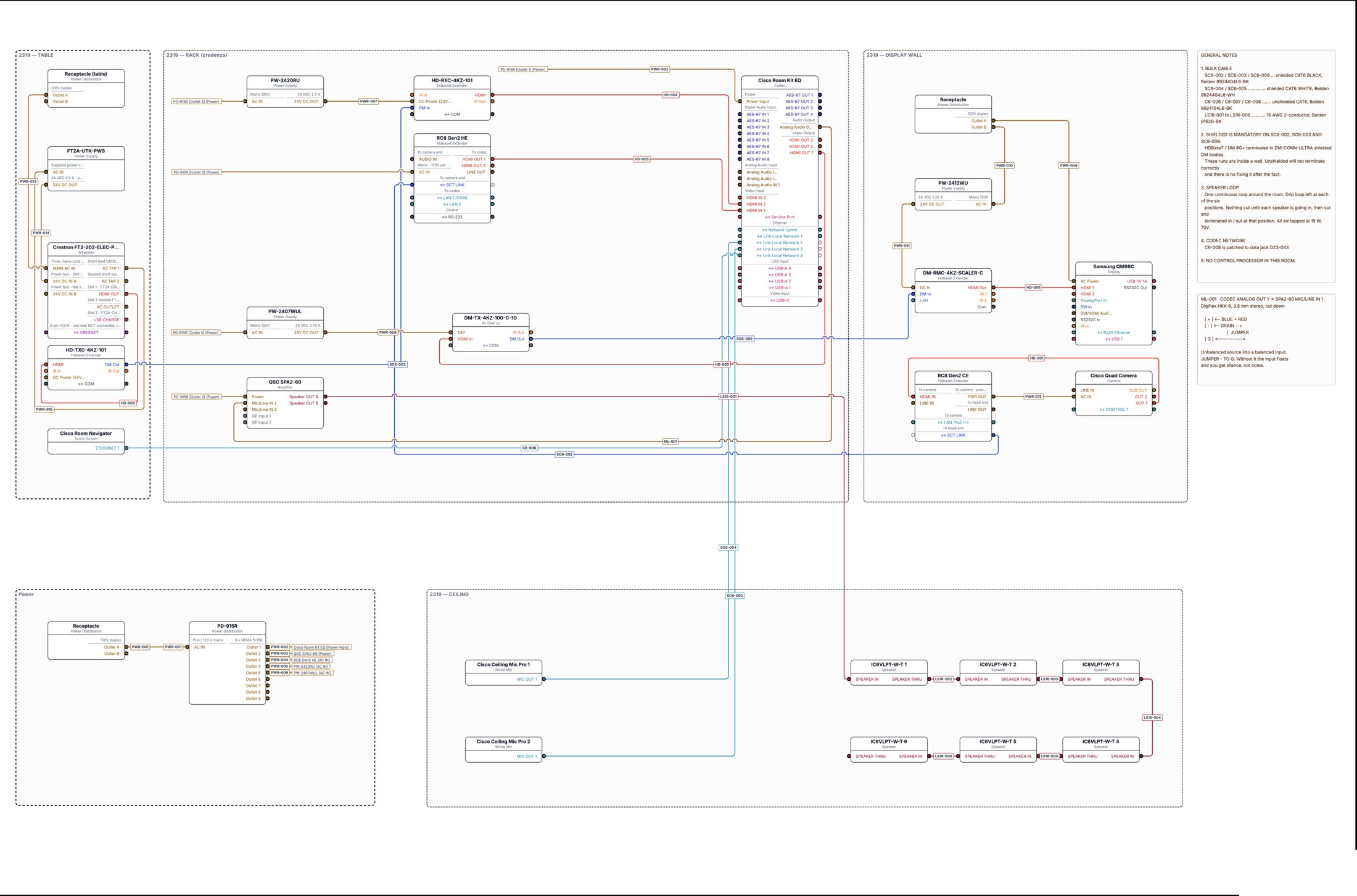
Task: Click the PWR-009 cable tag
Action: (x=1069, y=165)
